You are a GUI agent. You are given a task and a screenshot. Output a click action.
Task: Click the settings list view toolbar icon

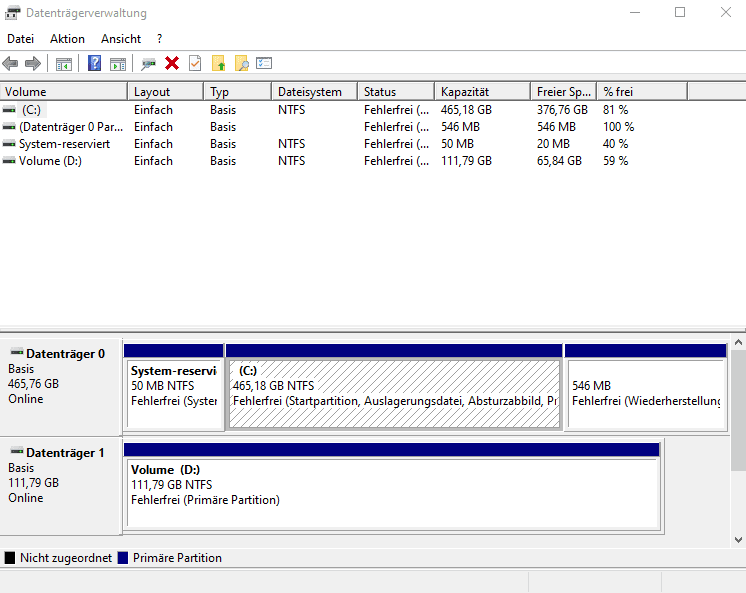click(264, 63)
